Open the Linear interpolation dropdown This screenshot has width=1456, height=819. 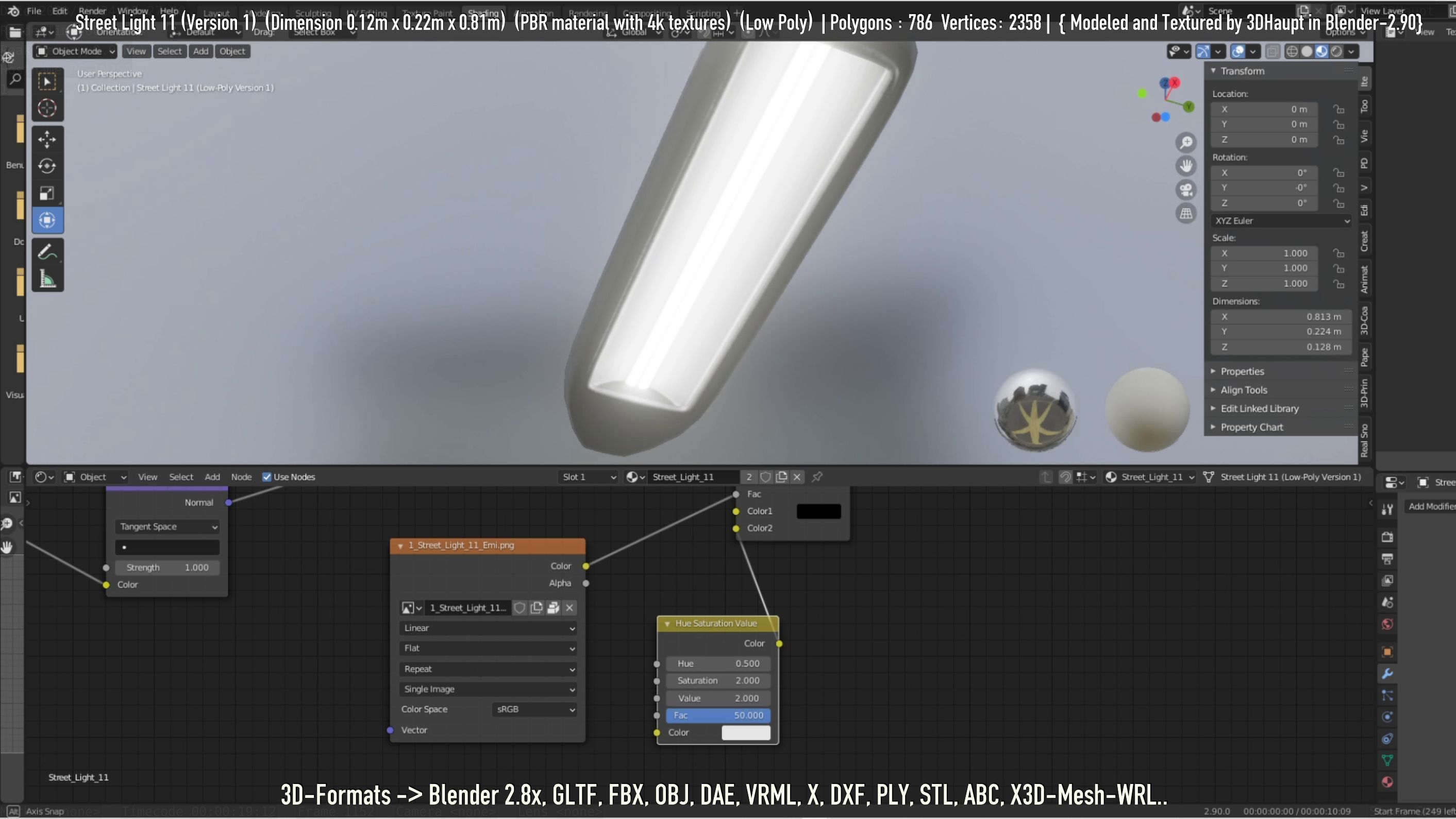[489, 628]
